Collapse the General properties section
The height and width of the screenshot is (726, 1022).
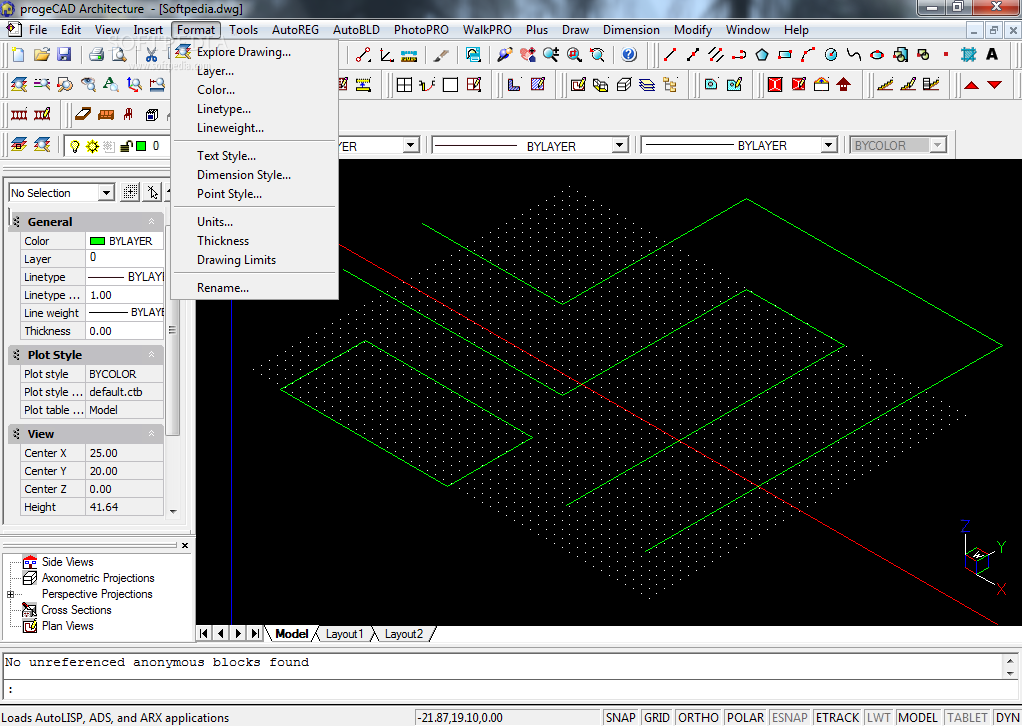pos(151,222)
